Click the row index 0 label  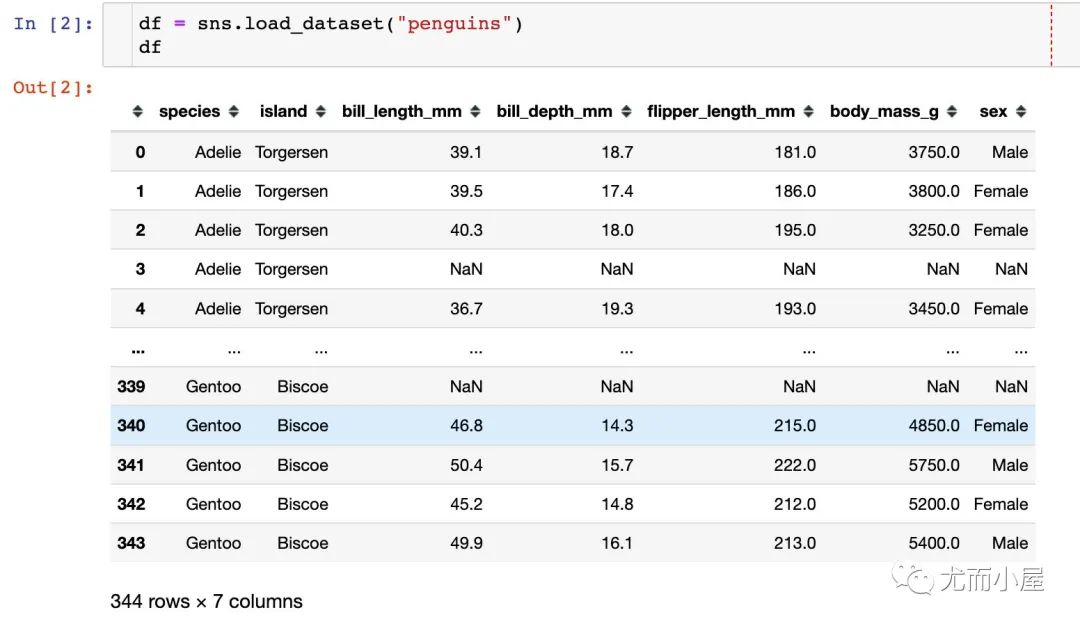click(x=140, y=152)
